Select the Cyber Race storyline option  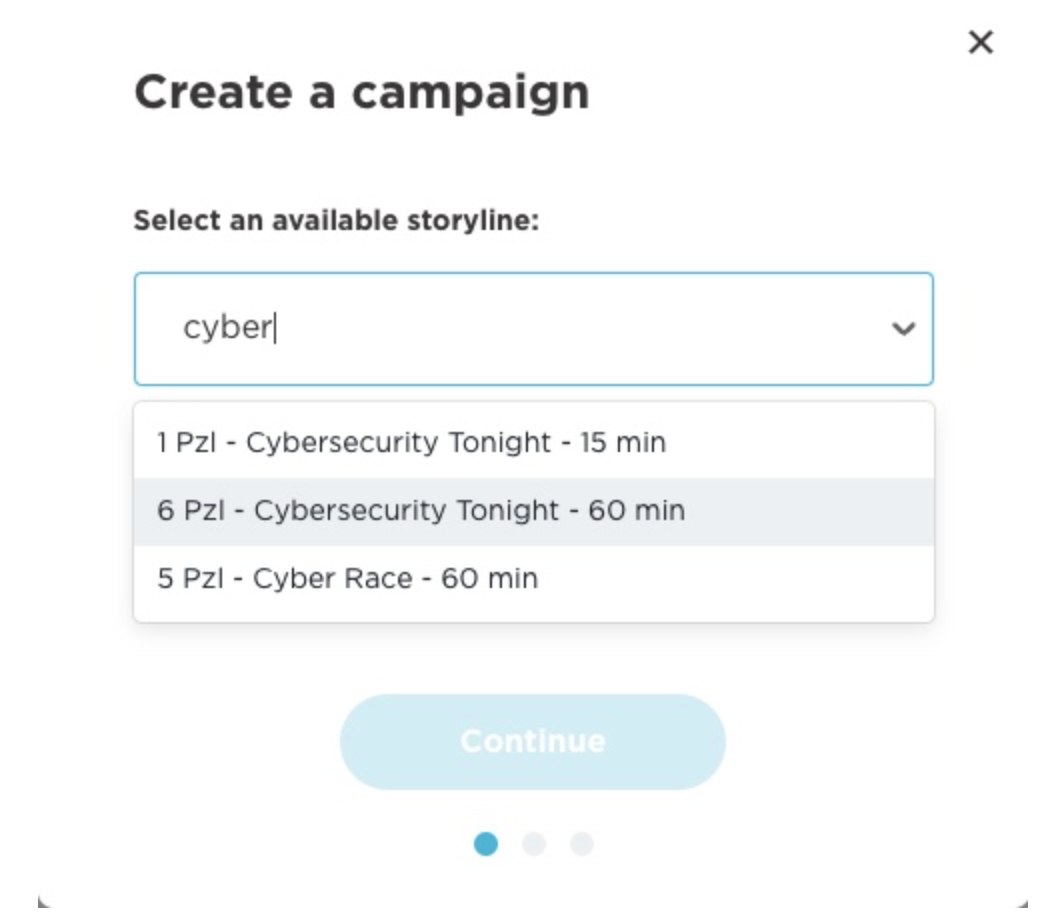point(347,578)
